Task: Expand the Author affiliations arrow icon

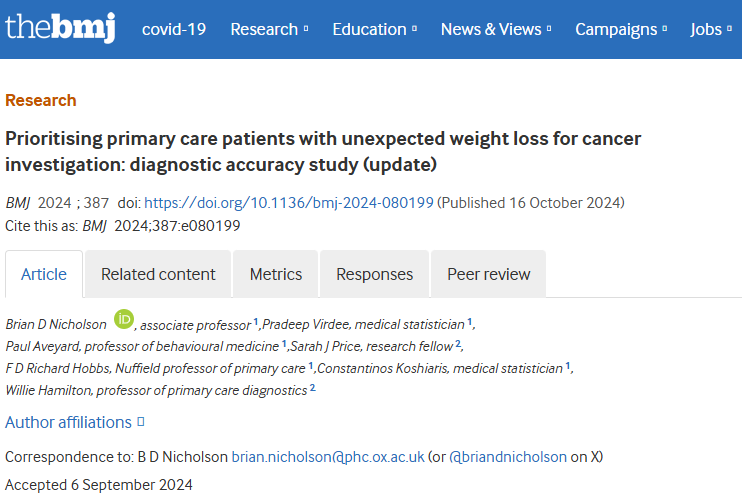Action: click(141, 422)
